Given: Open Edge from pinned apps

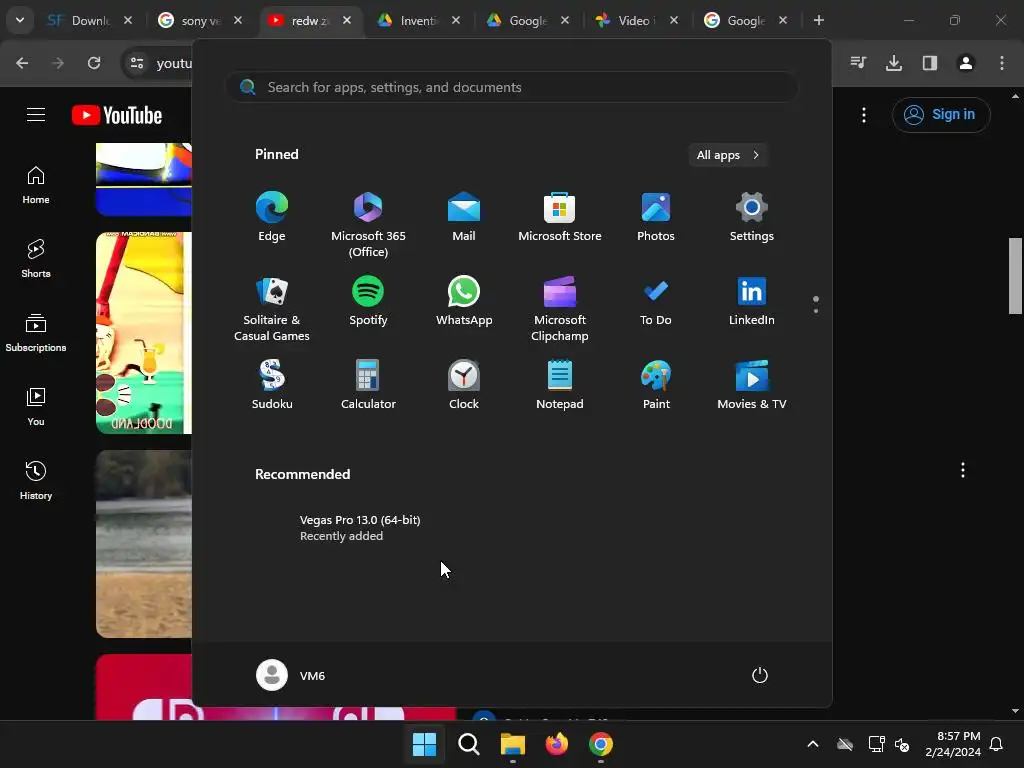Looking at the screenshot, I should pyautogui.click(x=272, y=217).
